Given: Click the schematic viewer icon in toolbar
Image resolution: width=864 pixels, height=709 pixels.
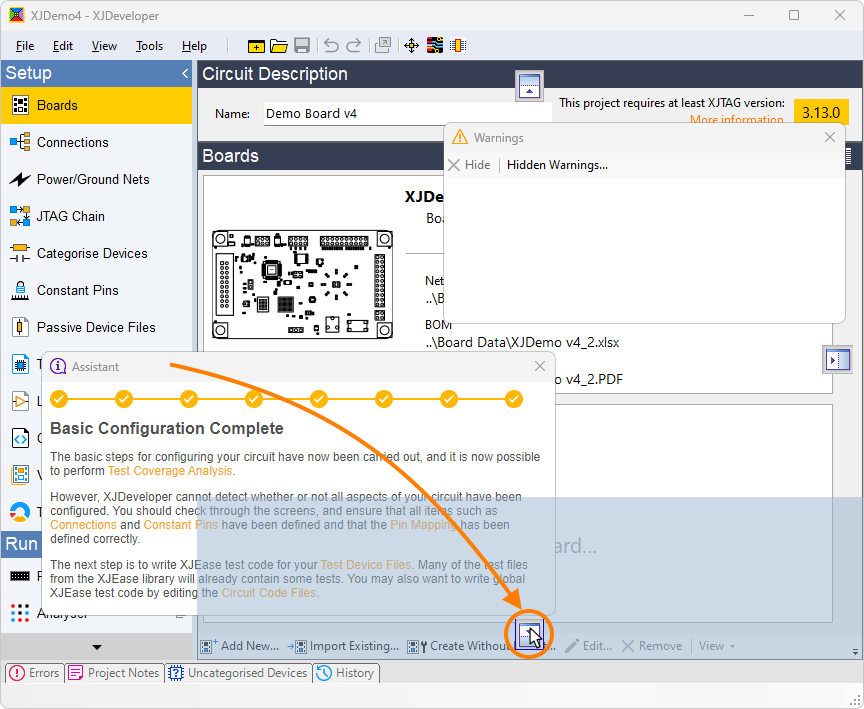Looking at the screenshot, I should coord(458,46).
